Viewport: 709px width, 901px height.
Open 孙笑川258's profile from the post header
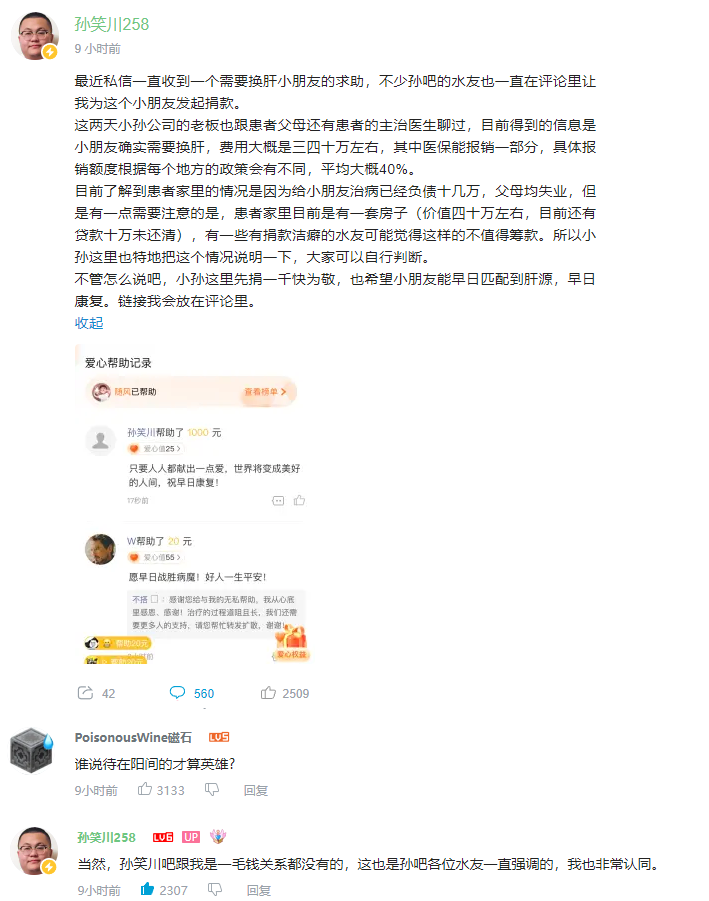click(x=111, y=24)
